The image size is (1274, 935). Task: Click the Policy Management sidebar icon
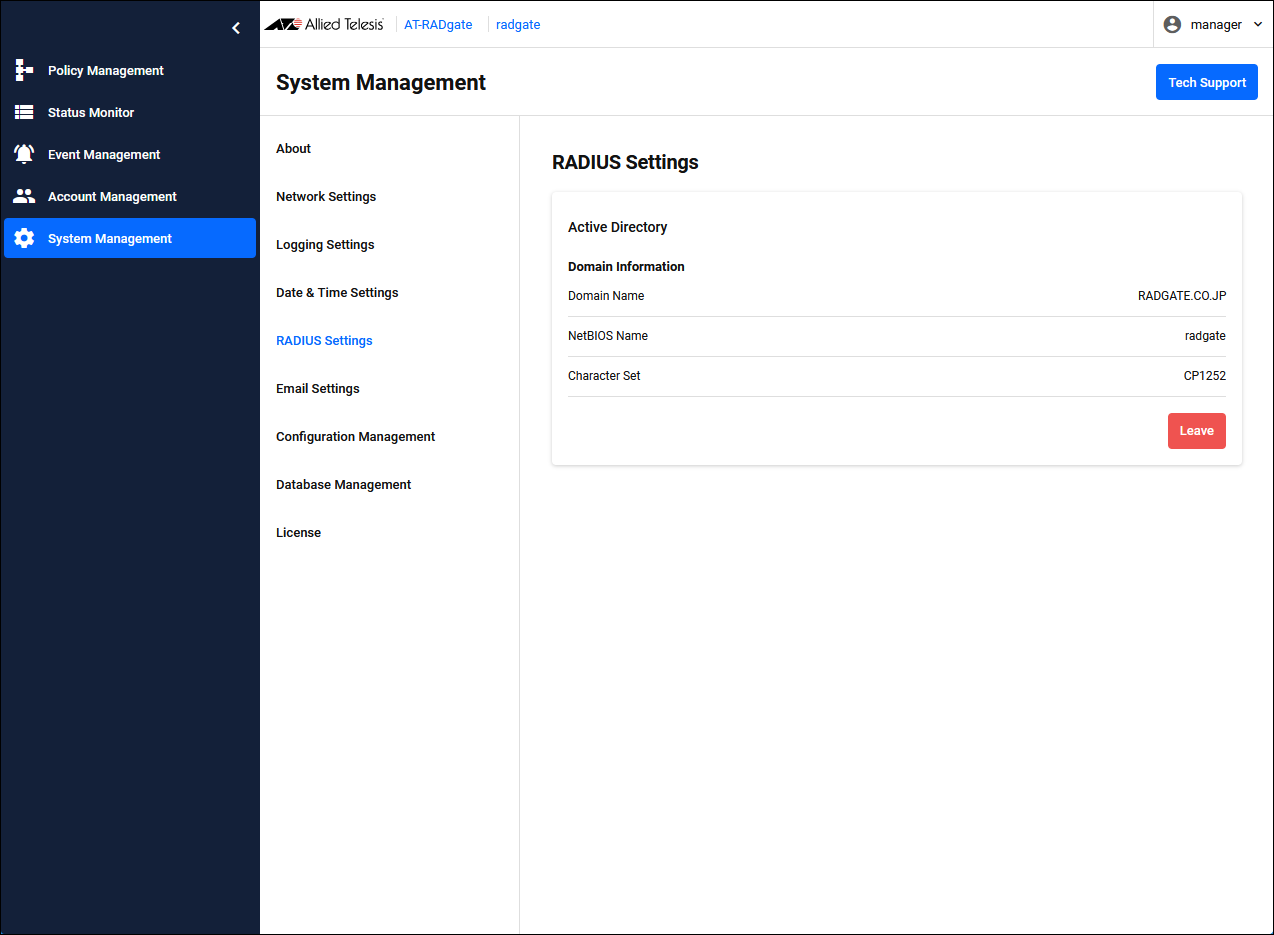point(24,71)
